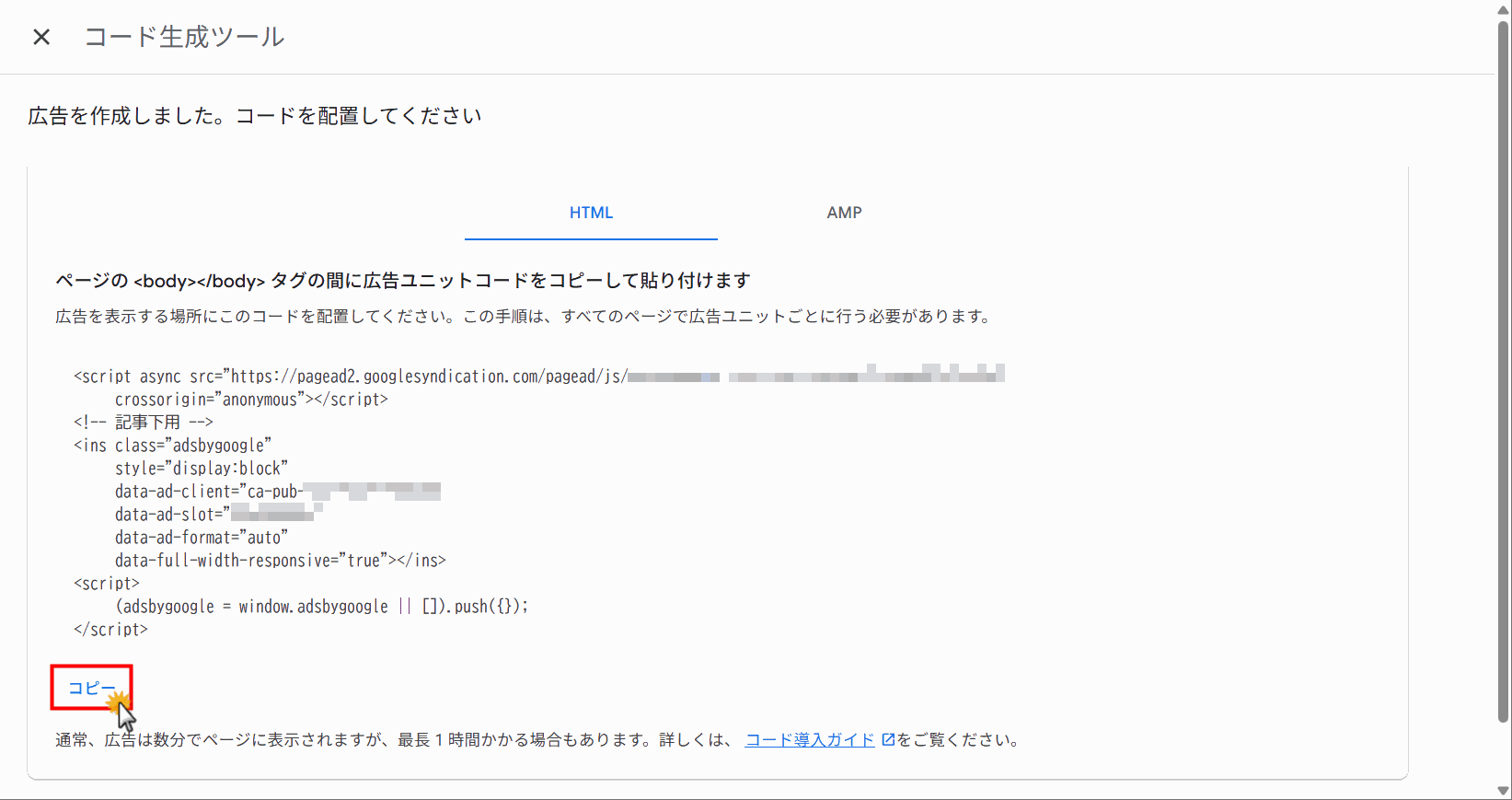Switch to the HTML tab
The image size is (1512, 800).
click(x=591, y=213)
